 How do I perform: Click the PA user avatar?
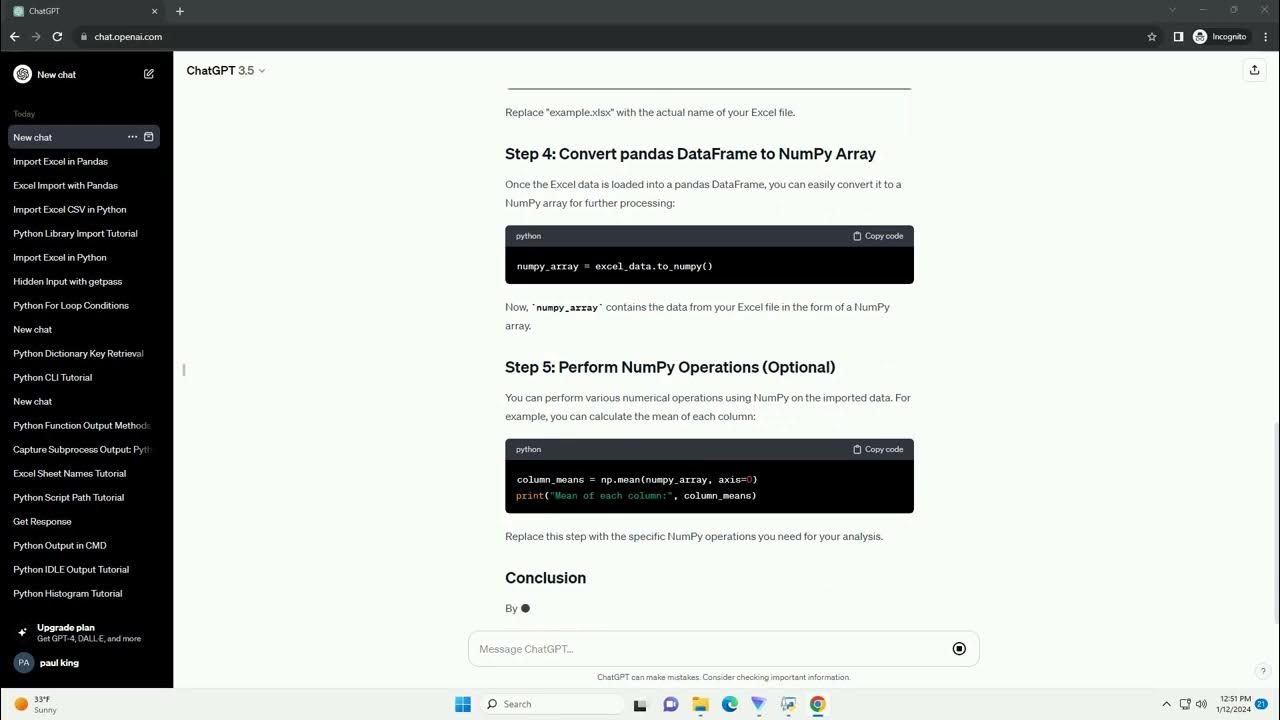click(x=23, y=662)
